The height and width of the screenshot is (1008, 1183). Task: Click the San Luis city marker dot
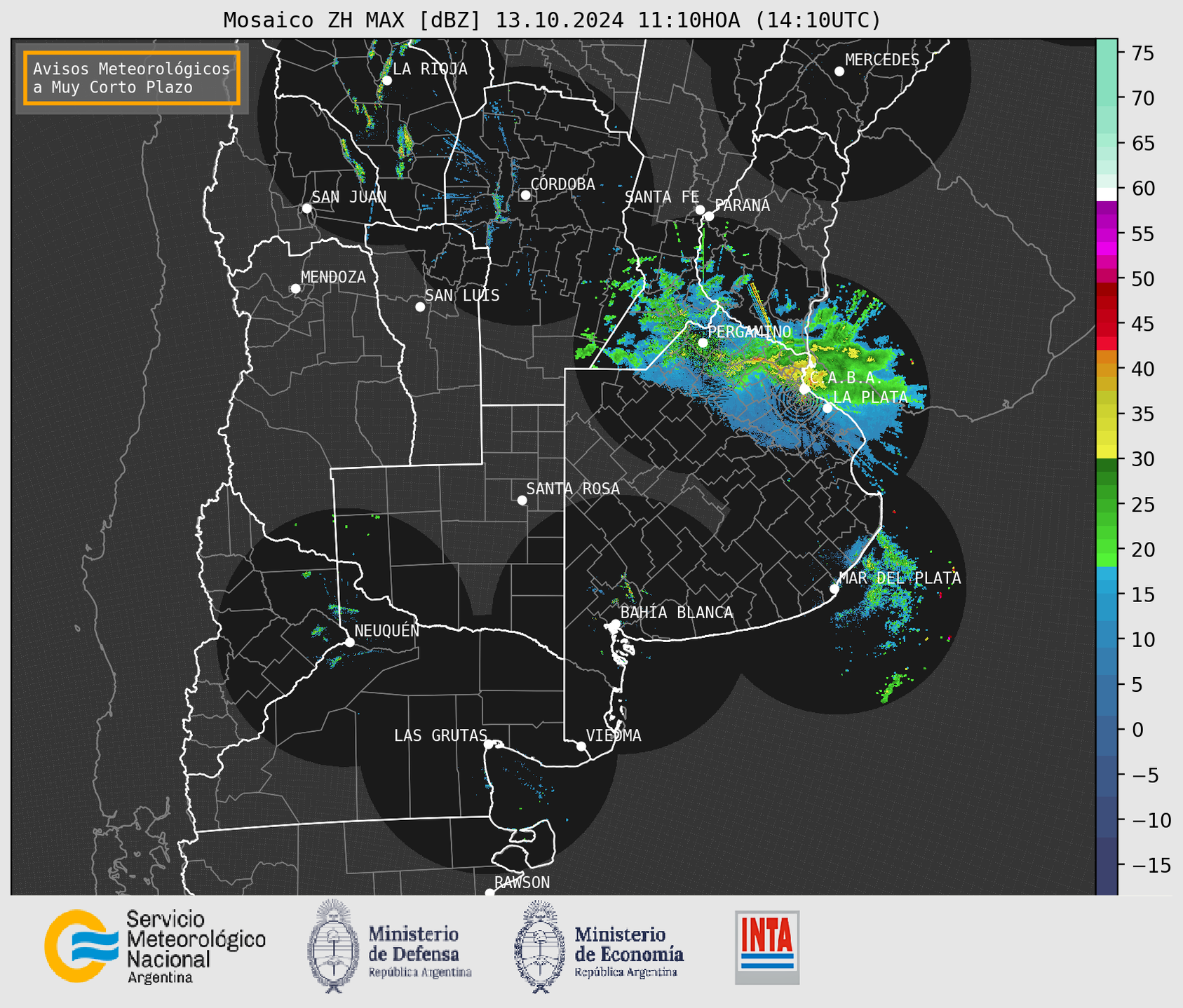(420, 307)
